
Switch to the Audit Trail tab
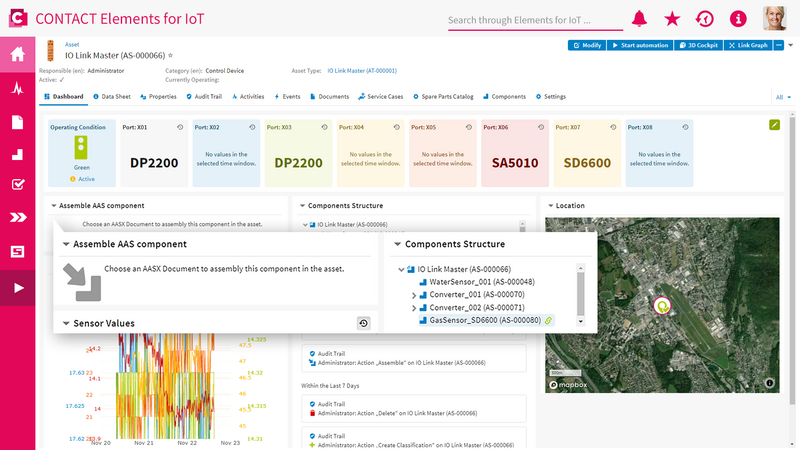click(x=204, y=96)
